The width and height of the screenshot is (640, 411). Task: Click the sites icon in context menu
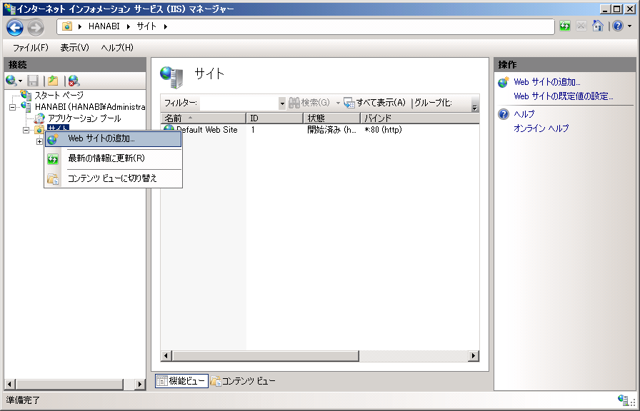click(x=53, y=139)
